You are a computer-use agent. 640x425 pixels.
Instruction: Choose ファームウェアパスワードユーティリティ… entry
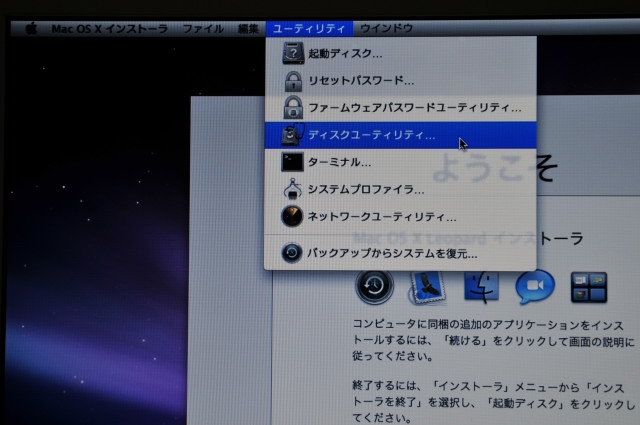coord(400,108)
